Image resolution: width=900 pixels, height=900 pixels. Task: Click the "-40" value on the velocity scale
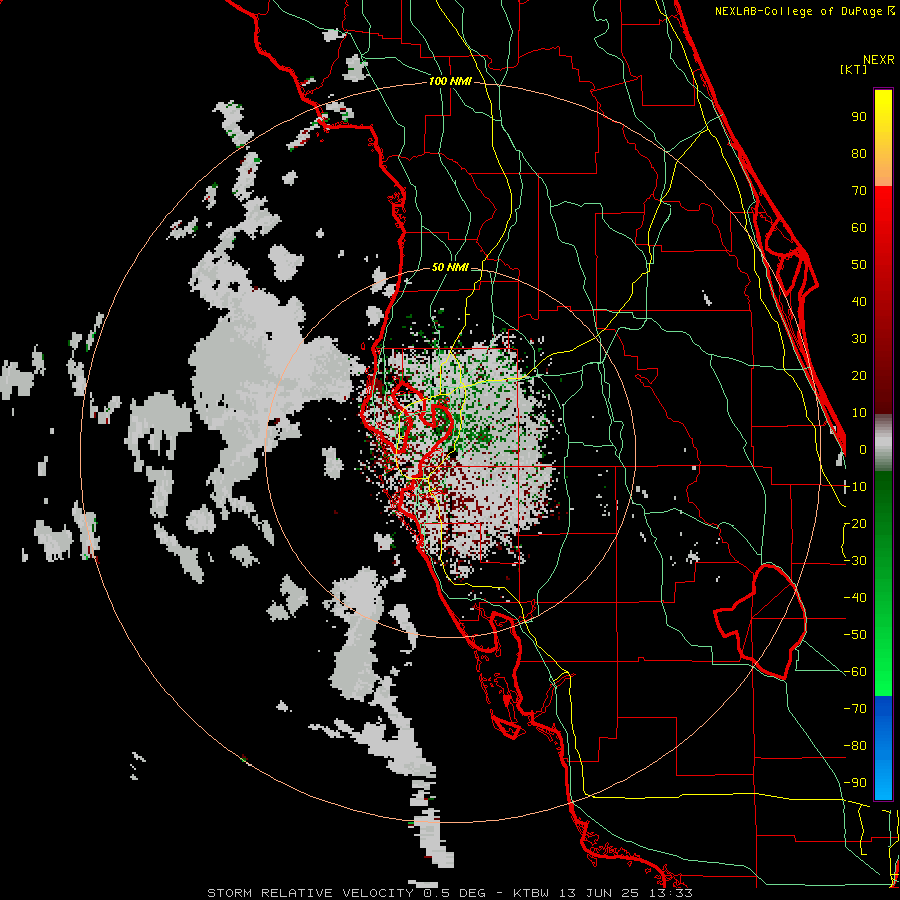[x=855, y=598]
